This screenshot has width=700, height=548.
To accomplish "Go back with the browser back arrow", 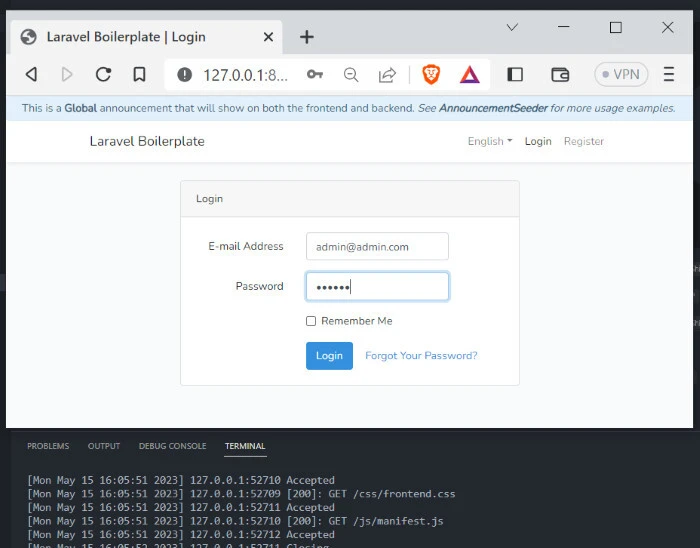I will 31,74.
